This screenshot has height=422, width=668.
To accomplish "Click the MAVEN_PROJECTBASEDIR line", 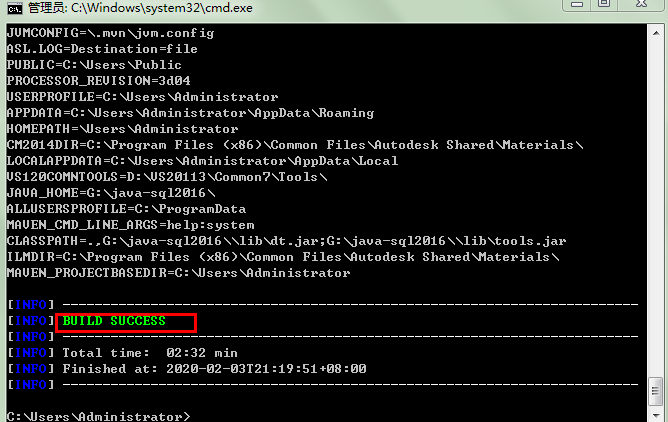I will pyautogui.click(x=179, y=273).
